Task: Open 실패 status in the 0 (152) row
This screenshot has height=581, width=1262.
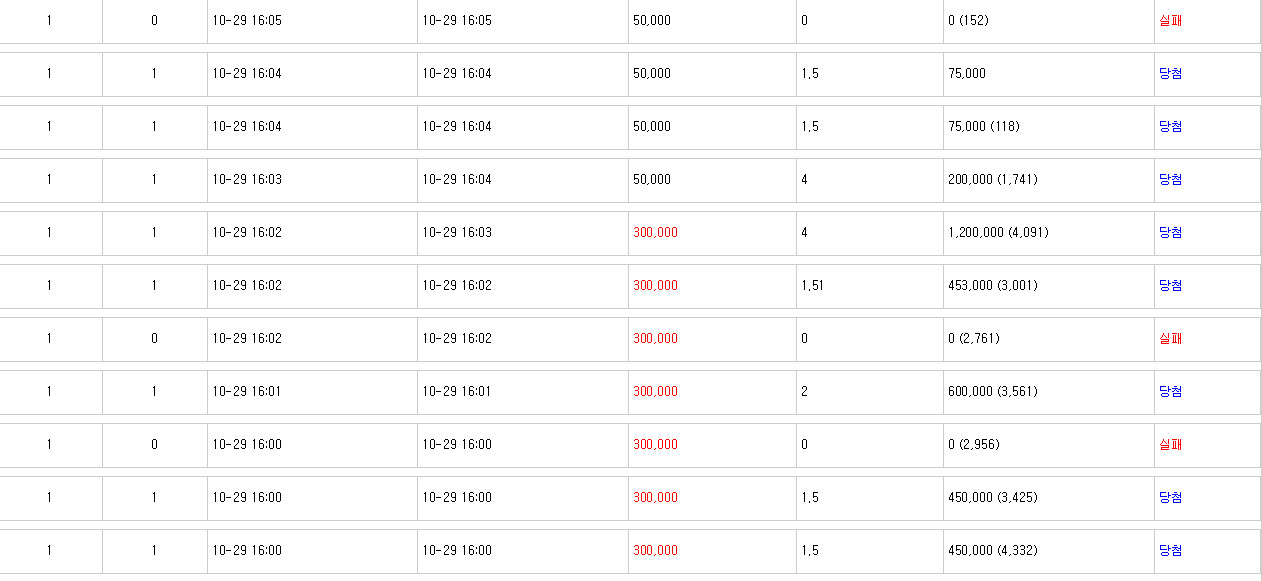Action: (1170, 21)
